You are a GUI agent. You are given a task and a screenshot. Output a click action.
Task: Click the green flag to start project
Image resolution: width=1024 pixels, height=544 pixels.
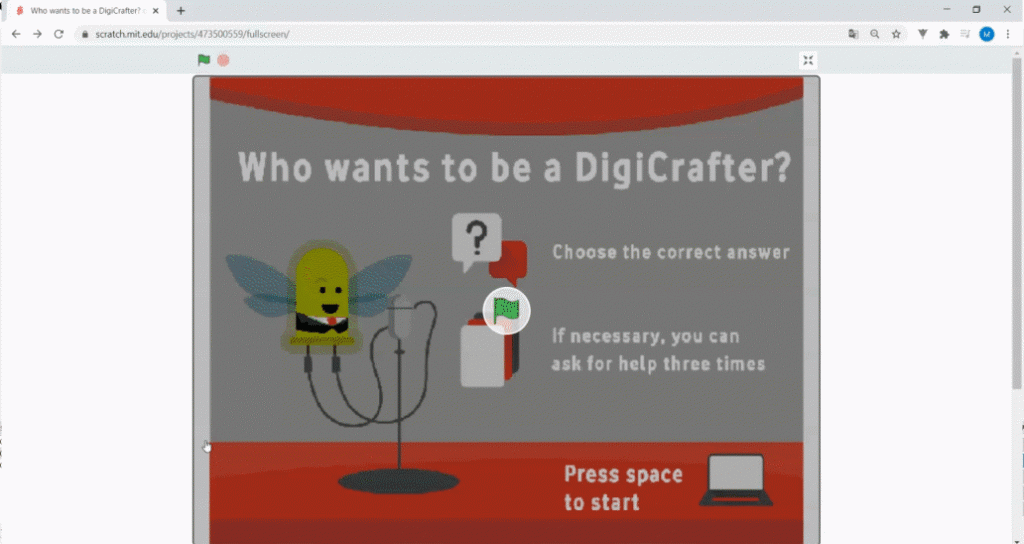(204, 60)
